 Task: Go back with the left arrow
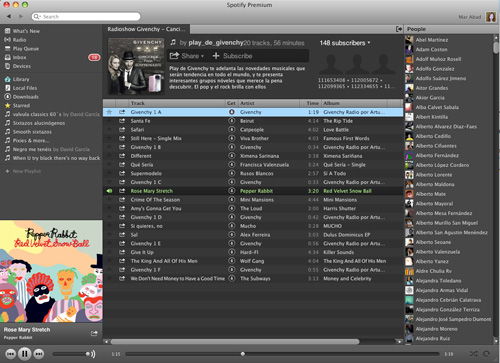coord(9,16)
